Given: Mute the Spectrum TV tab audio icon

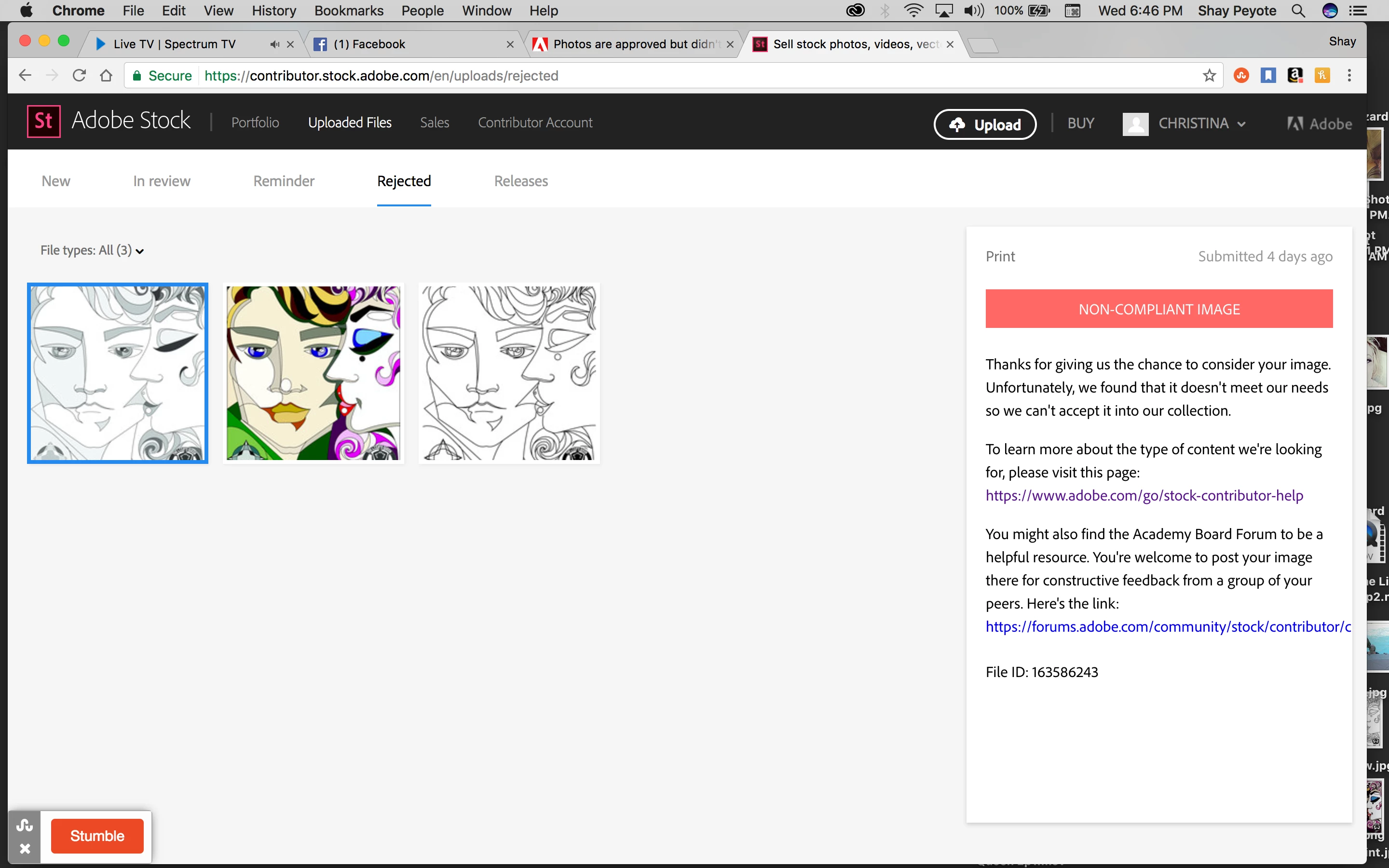Looking at the screenshot, I should coord(275,44).
